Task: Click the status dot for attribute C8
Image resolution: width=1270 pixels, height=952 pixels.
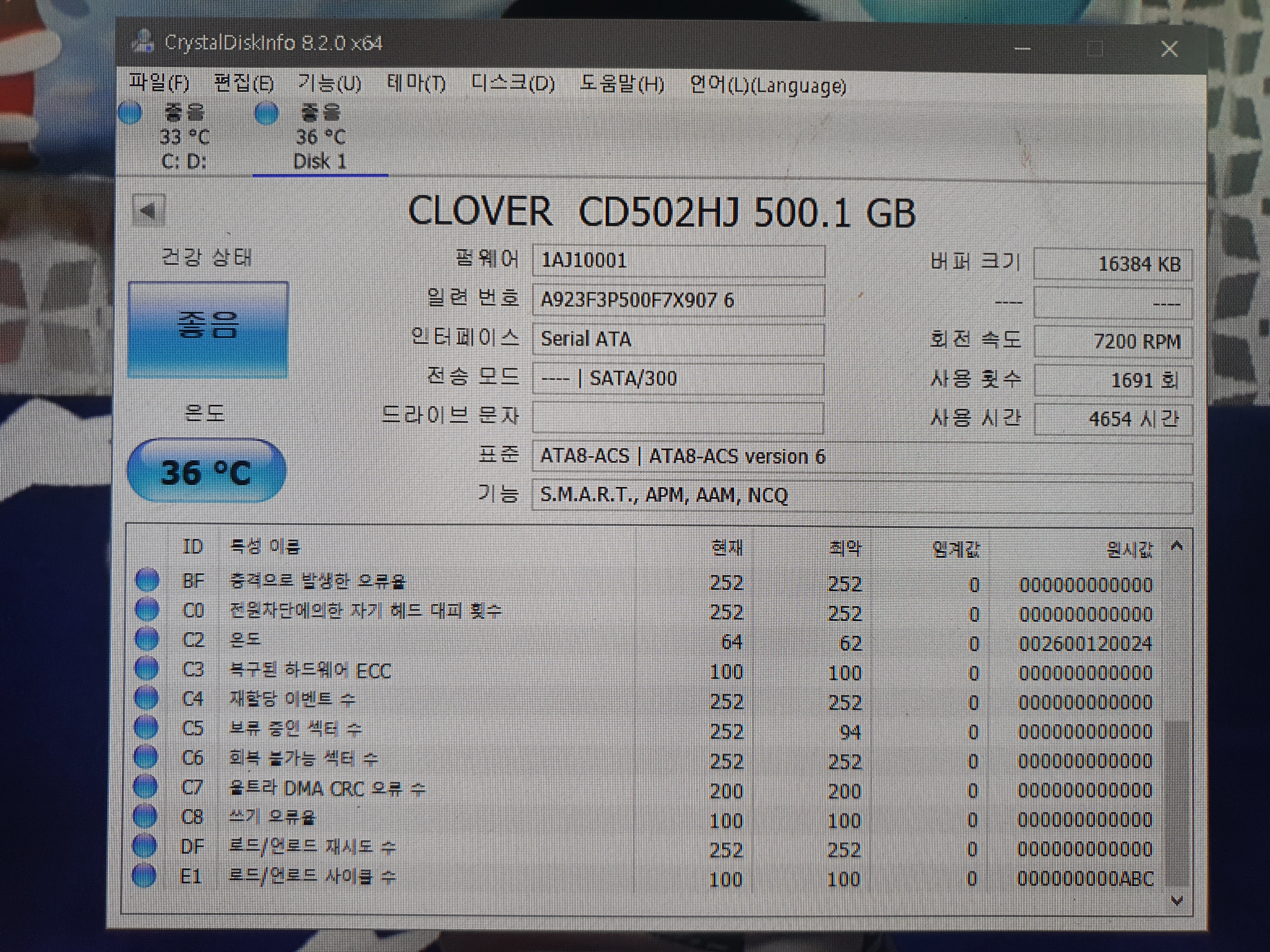Action: [x=145, y=815]
